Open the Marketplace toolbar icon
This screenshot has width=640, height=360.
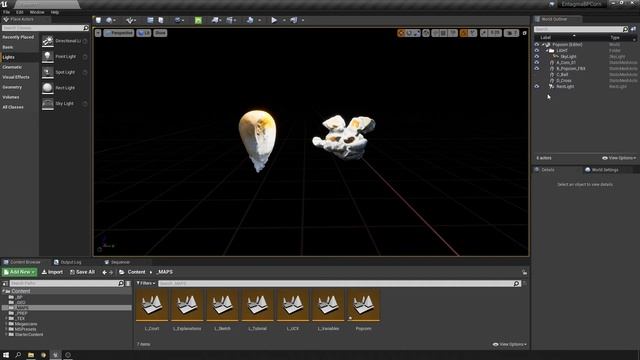point(161,20)
